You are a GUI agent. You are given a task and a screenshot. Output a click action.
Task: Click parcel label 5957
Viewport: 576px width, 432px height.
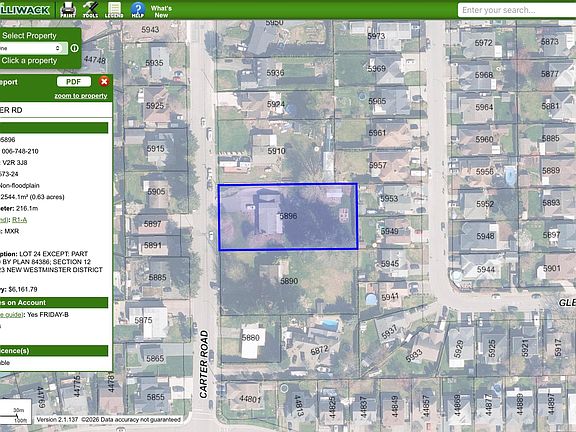click(378, 165)
